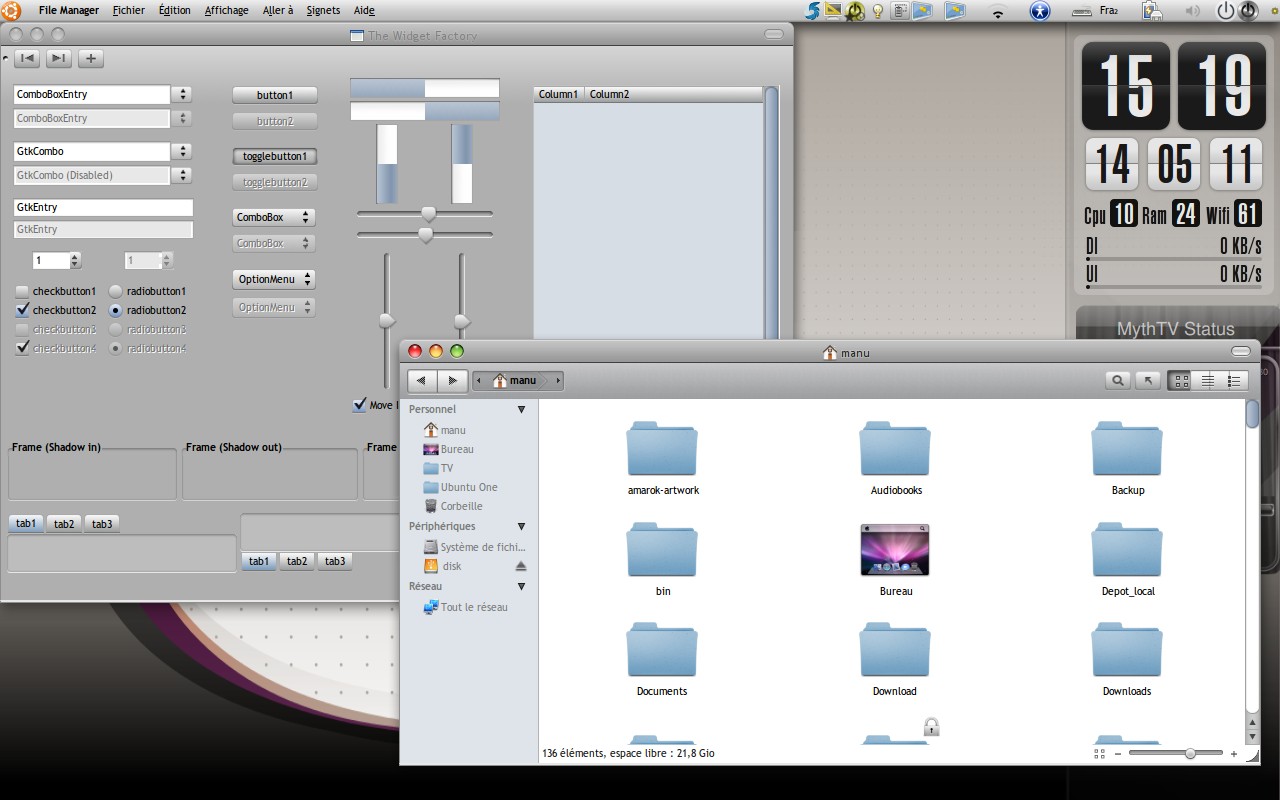Open the enabled ComboBox dropdown
Screen dimensions: 1280x800
pos(274,217)
